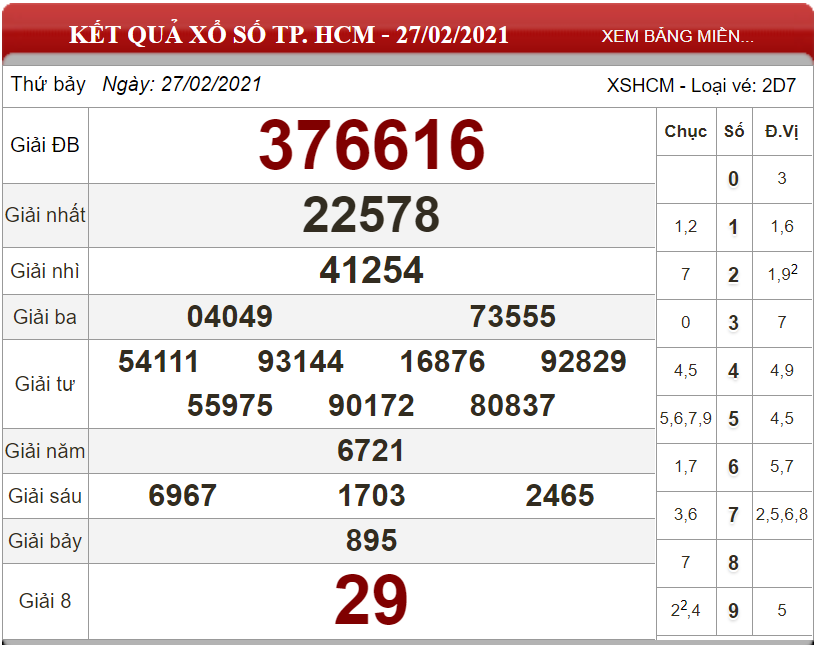Click the Giải tư number 92829
Viewport: 818px width, 645px height.
pyautogui.click(x=583, y=361)
